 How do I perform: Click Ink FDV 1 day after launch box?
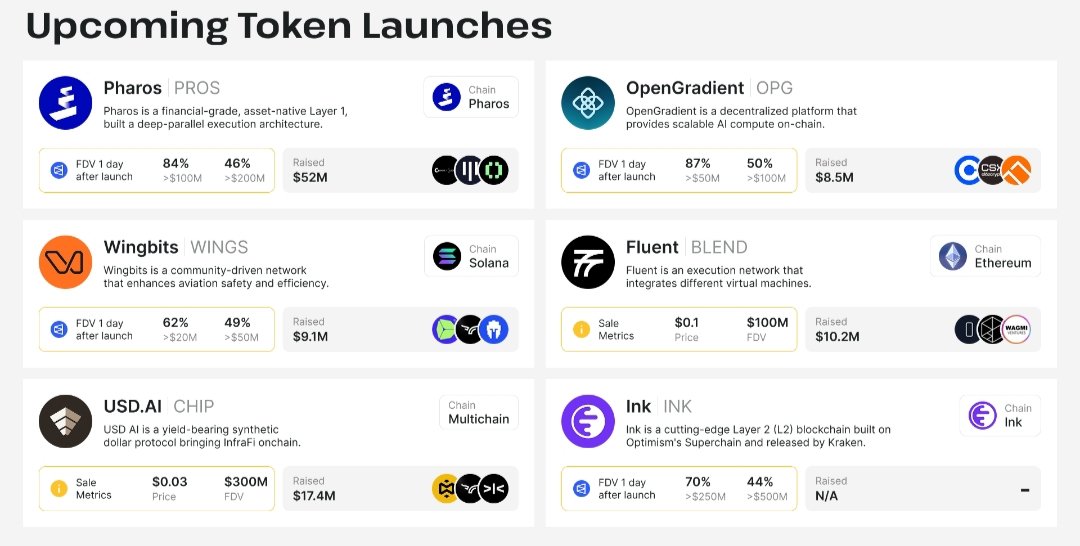pos(679,488)
